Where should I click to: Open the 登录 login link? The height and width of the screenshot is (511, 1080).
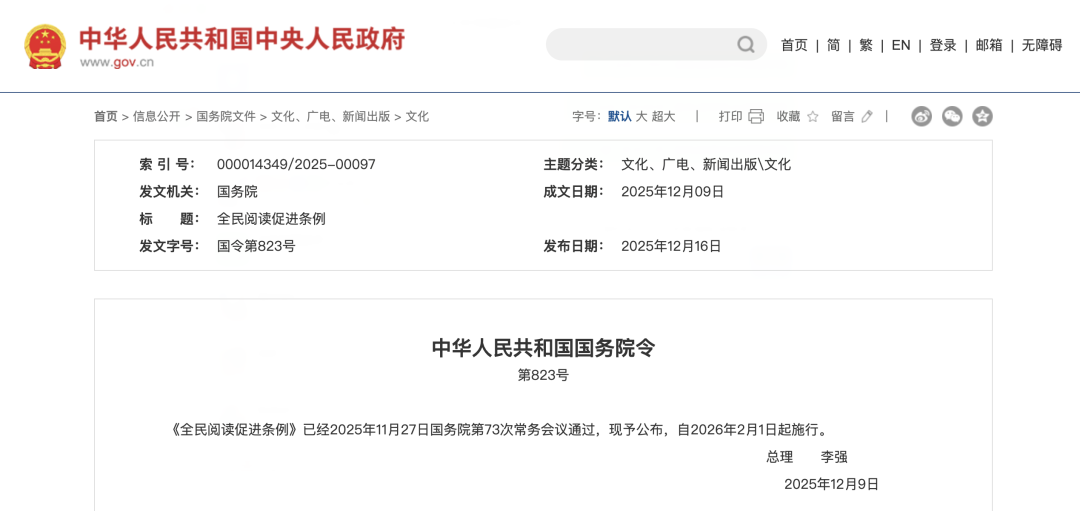click(x=943, y=45)
